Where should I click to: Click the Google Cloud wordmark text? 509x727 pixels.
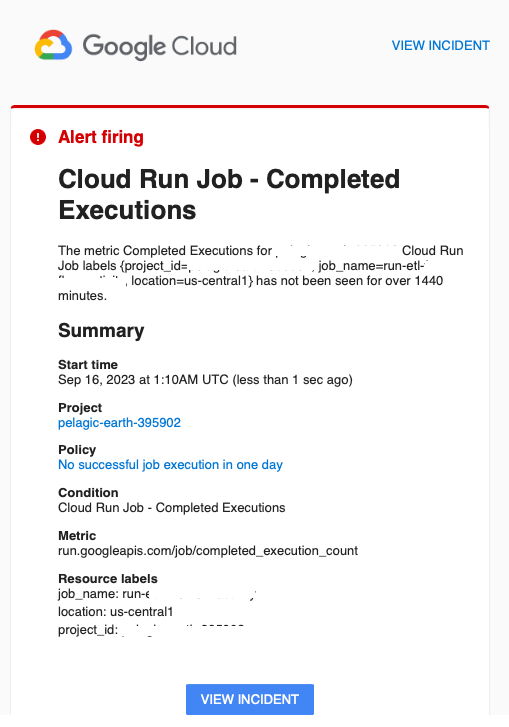[159, 46]
